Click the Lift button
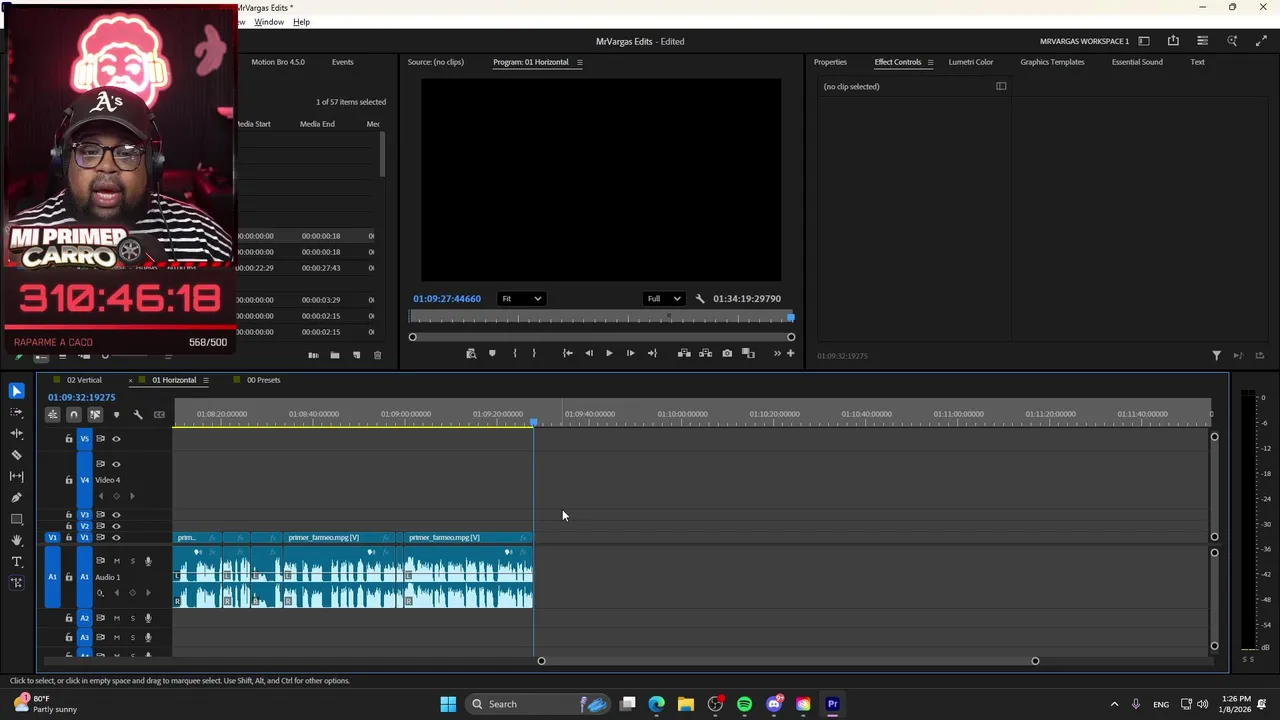1280x720 pixels. [x=684, y=353]
